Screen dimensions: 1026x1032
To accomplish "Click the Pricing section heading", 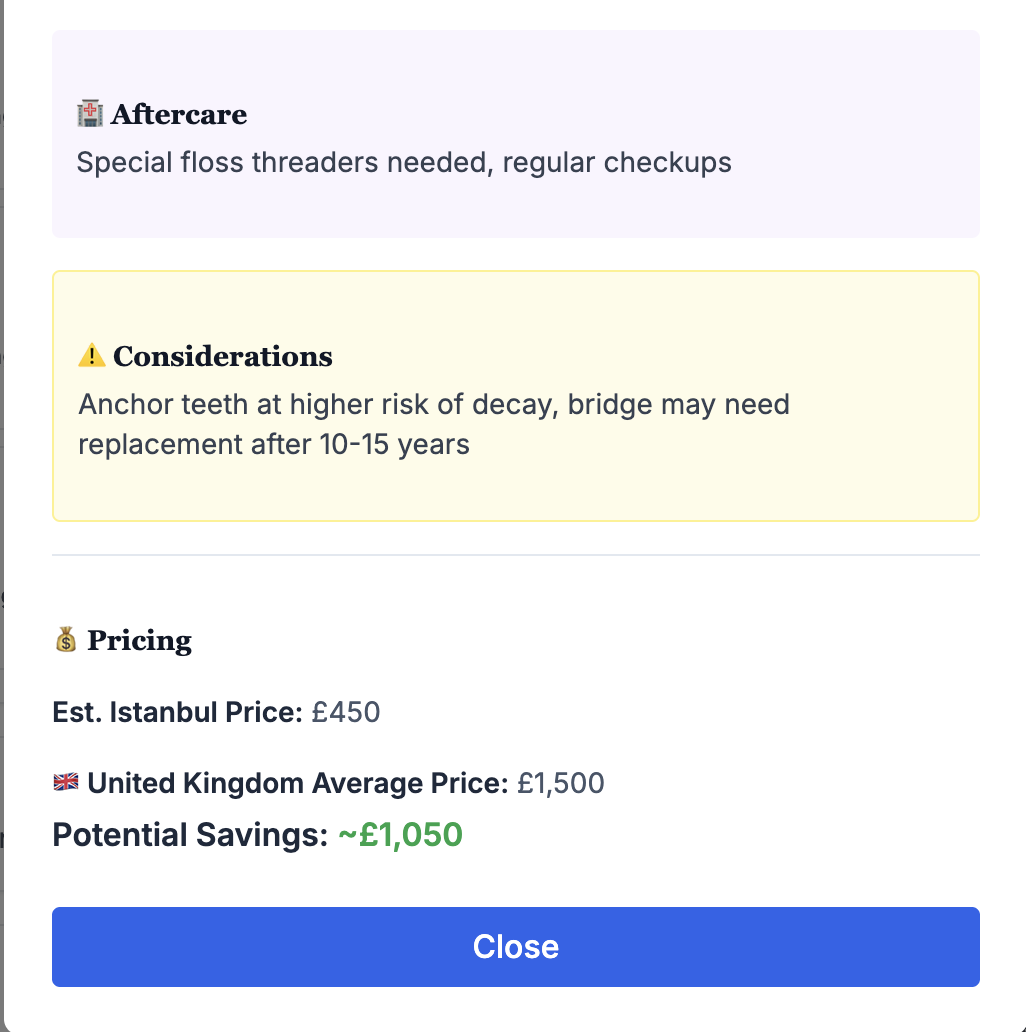I will tap(139, 640).
